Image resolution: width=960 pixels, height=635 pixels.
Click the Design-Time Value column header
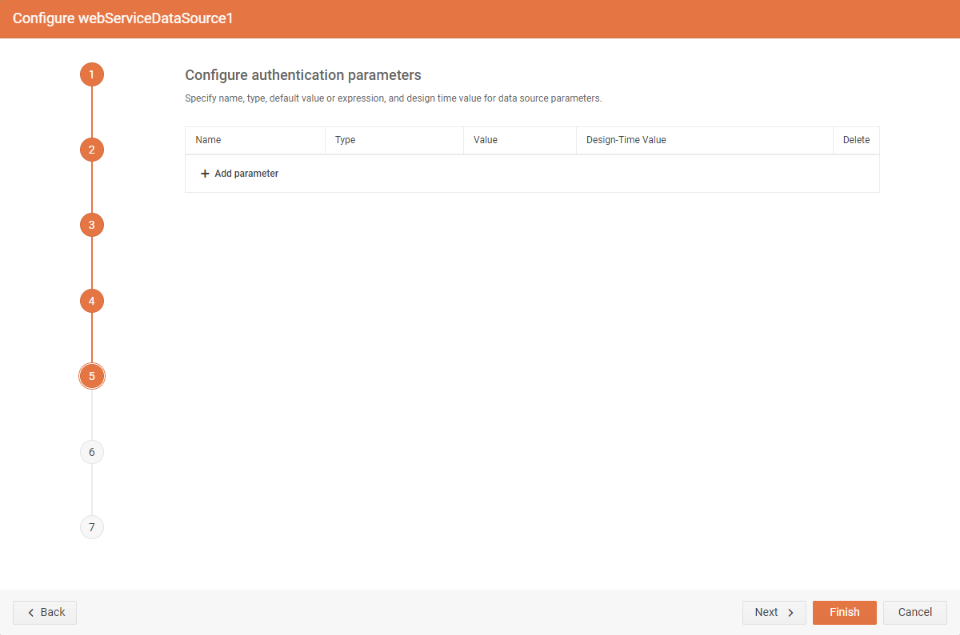625,140
